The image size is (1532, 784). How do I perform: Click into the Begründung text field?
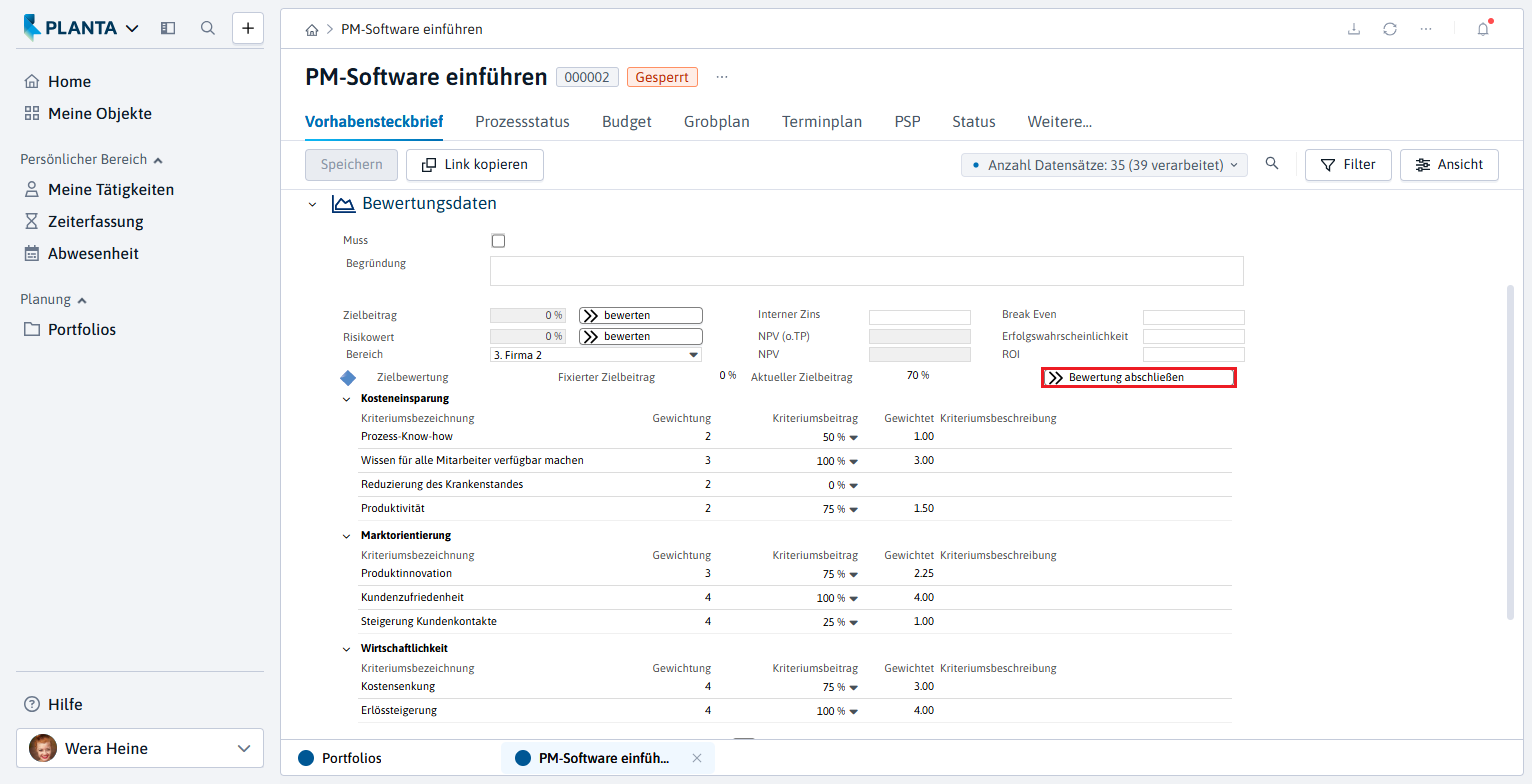pyautogui.click(x=867, y=271)
